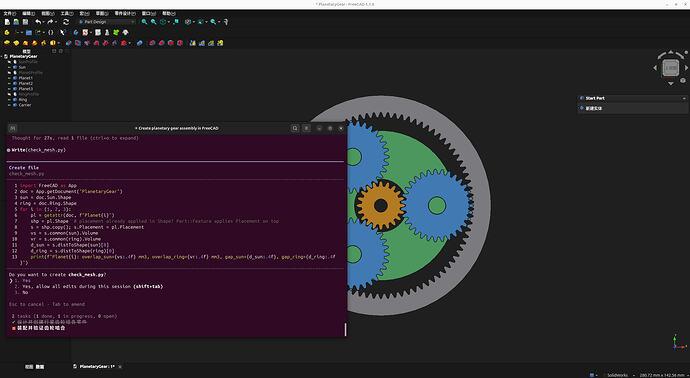The image size is (690, 378).
Task: Rotate view right with navigation cube arrow
Action: (686, 68)
